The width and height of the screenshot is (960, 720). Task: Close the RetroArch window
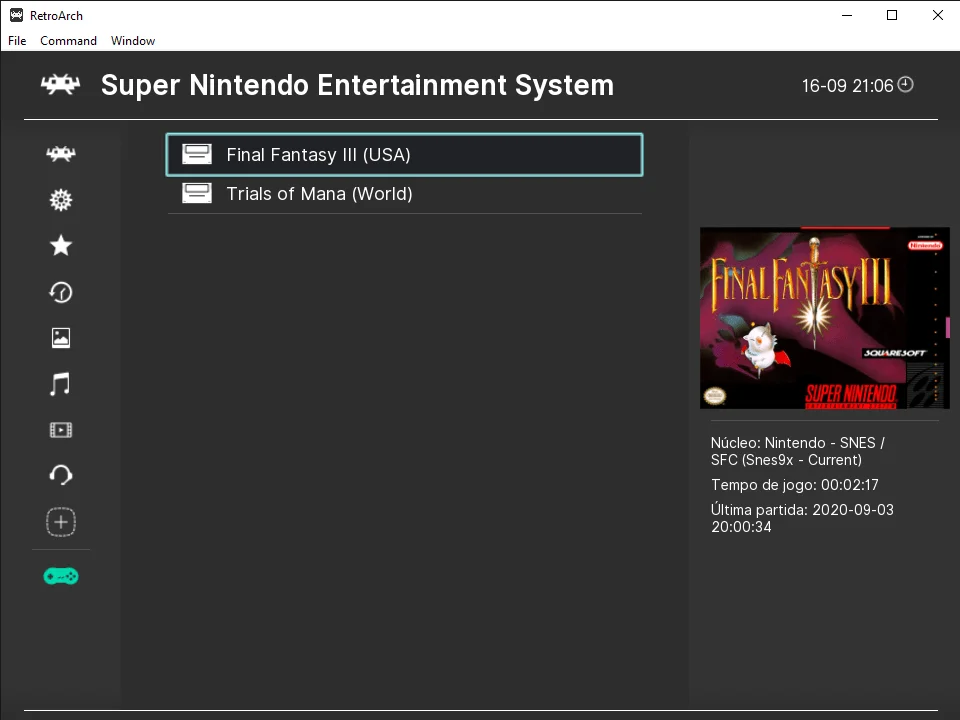pos(937,15)
